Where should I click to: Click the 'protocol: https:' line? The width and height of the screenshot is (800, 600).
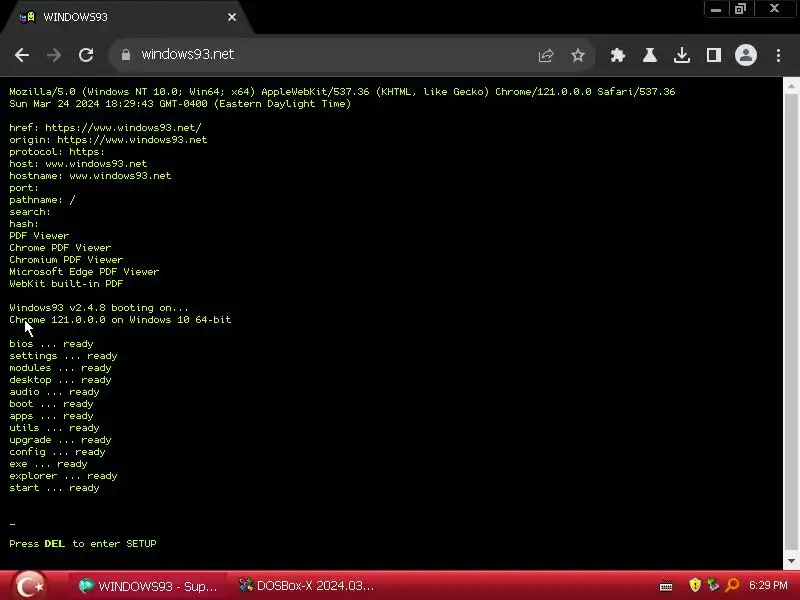pyautogui.click(x=57, y=152)
